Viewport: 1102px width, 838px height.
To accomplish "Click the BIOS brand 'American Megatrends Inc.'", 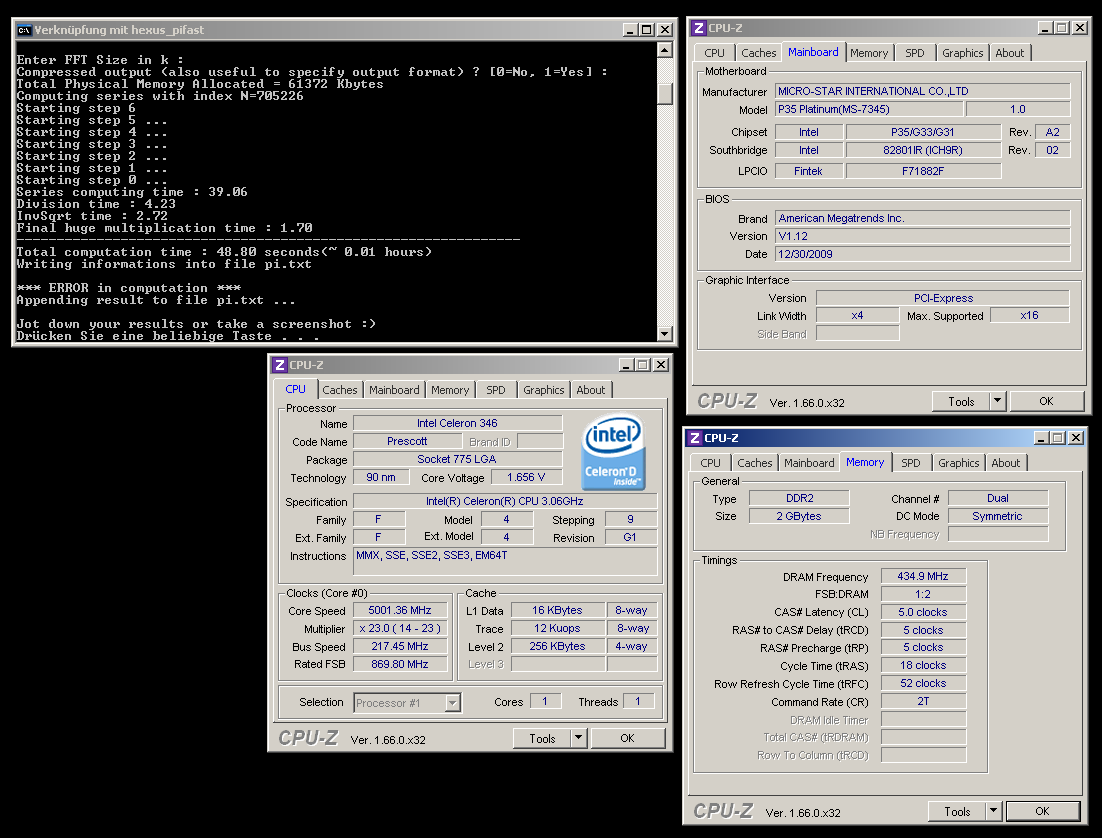I will [923, 219].
